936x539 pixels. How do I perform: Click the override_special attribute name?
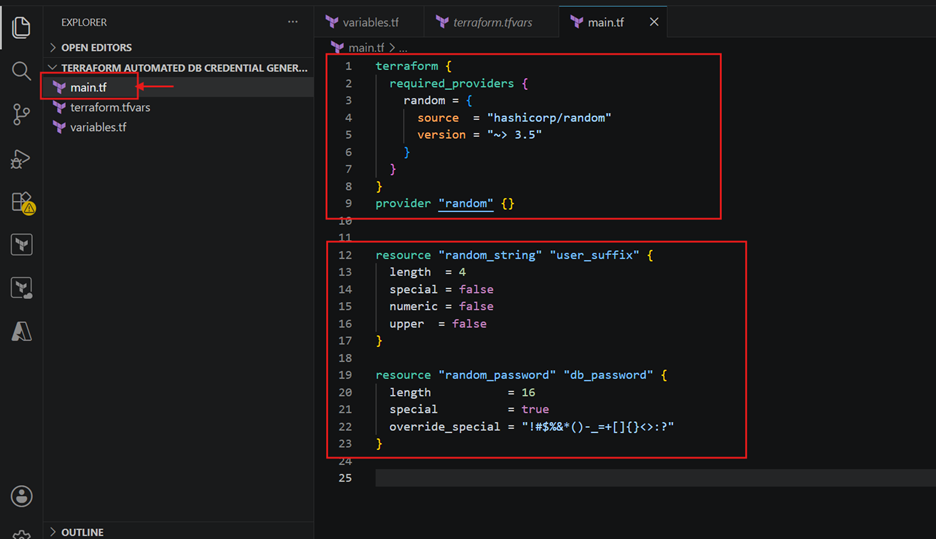pyautogui.click(x=445, y=427)
